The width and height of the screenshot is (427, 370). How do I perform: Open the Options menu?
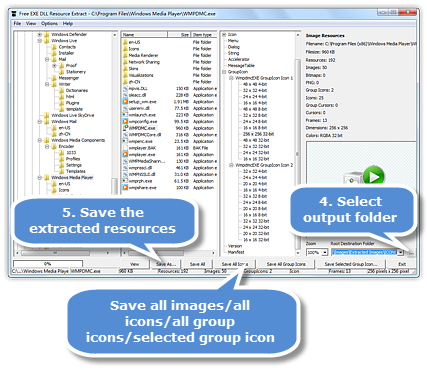(x=49, y=23)
